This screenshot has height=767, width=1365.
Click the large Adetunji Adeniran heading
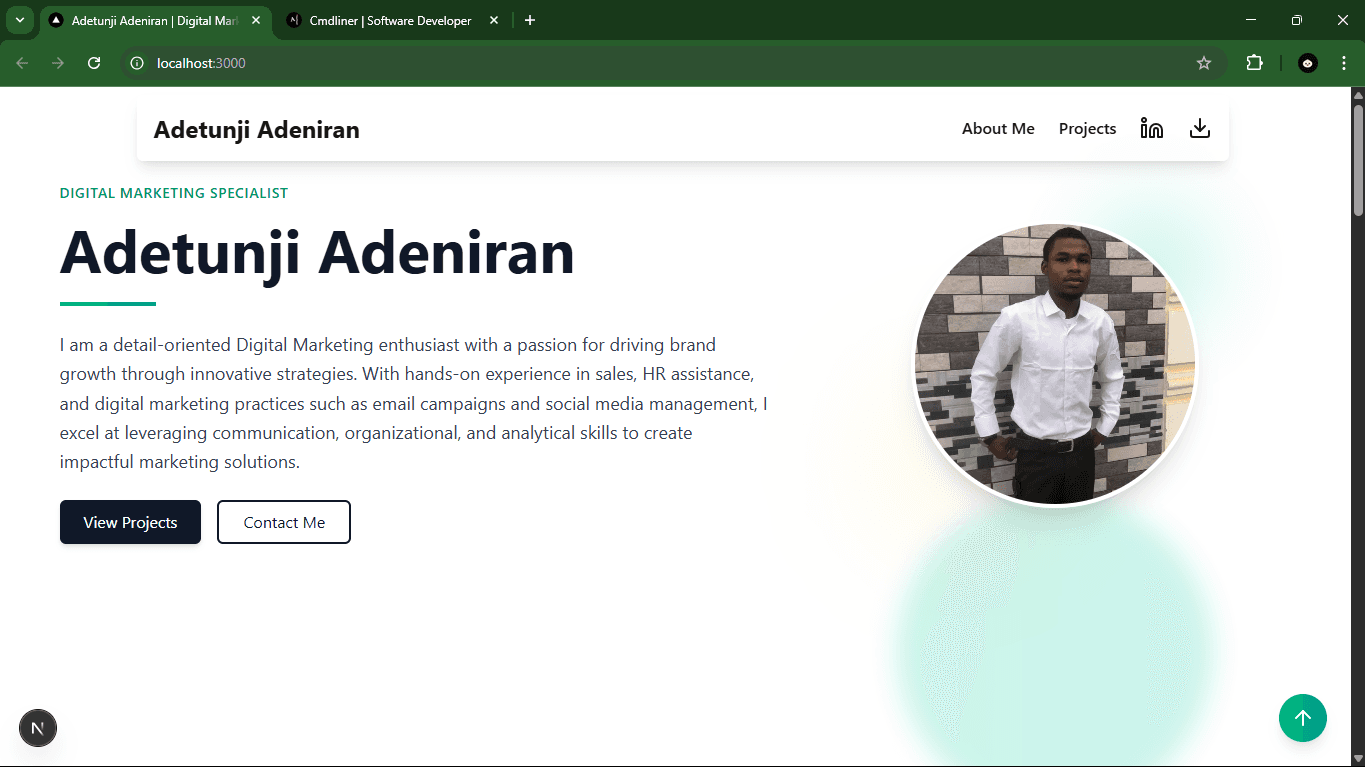click(x=317, y=253)
